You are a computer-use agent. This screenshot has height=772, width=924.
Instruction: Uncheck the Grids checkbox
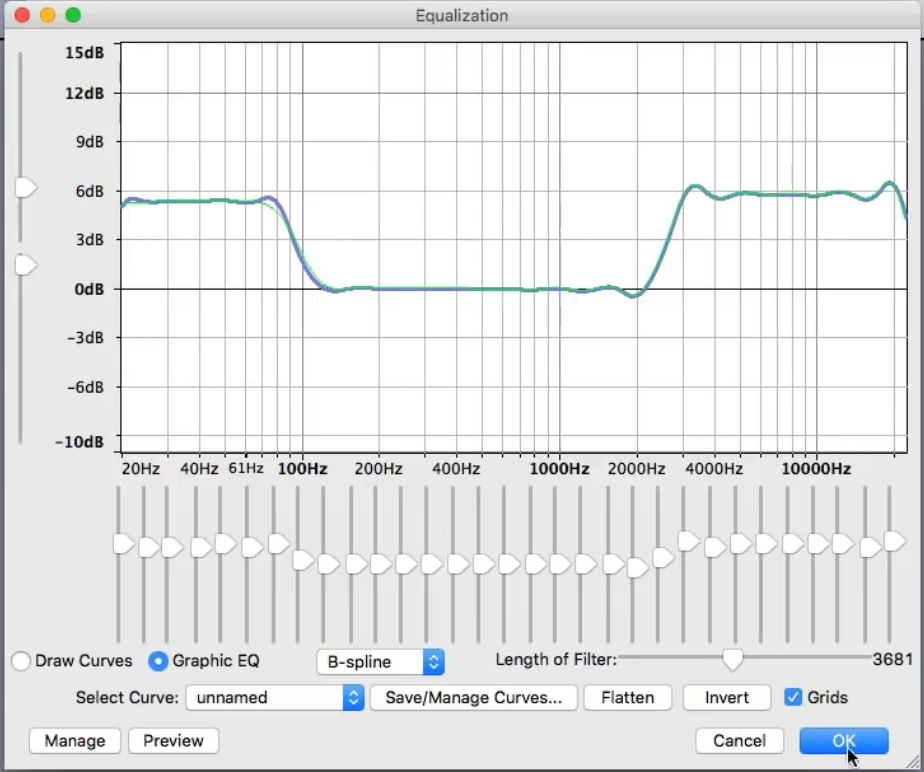click(x=793, y=697)
